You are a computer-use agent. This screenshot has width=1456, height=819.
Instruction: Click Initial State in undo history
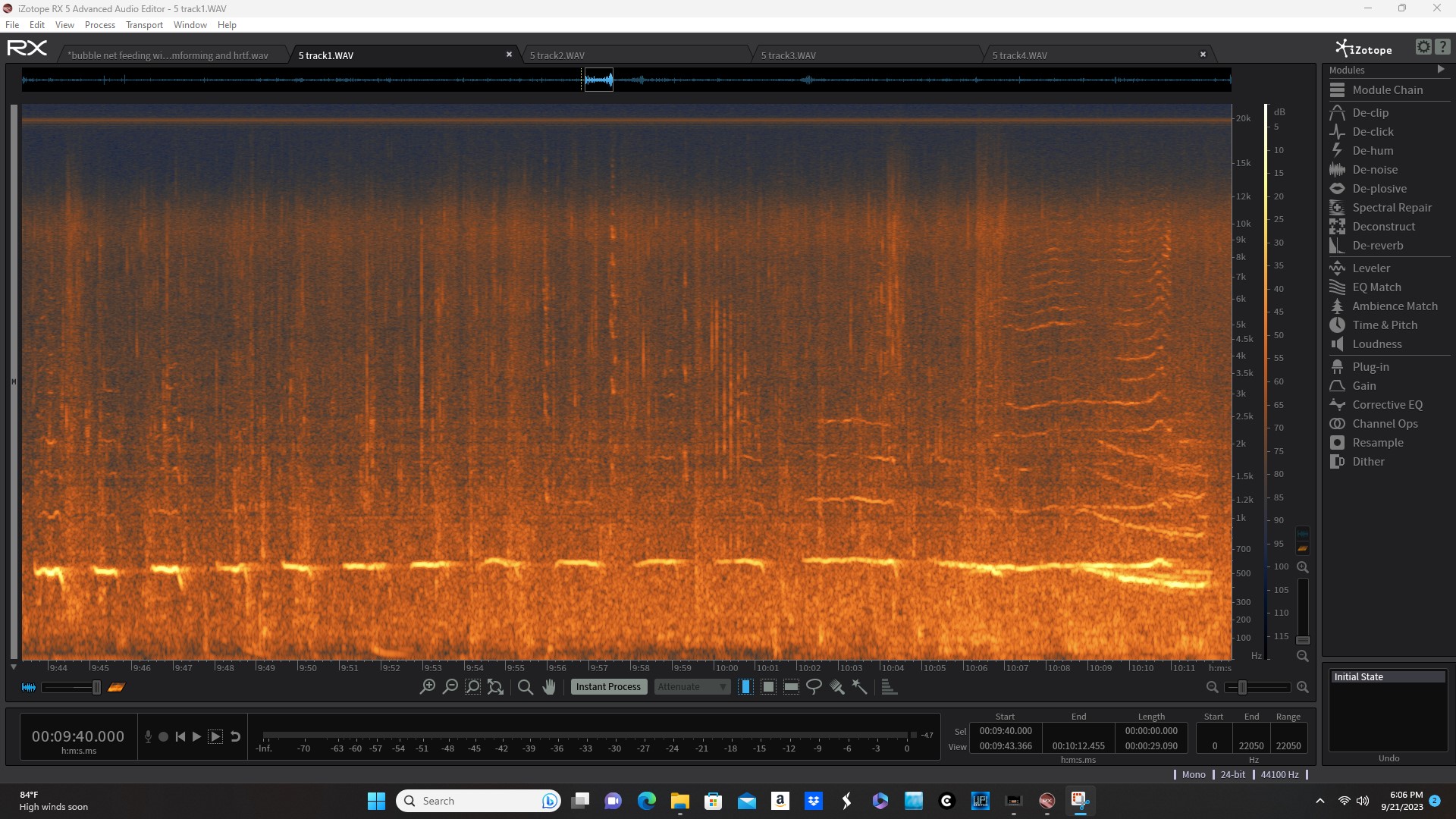pos(1388,676)
